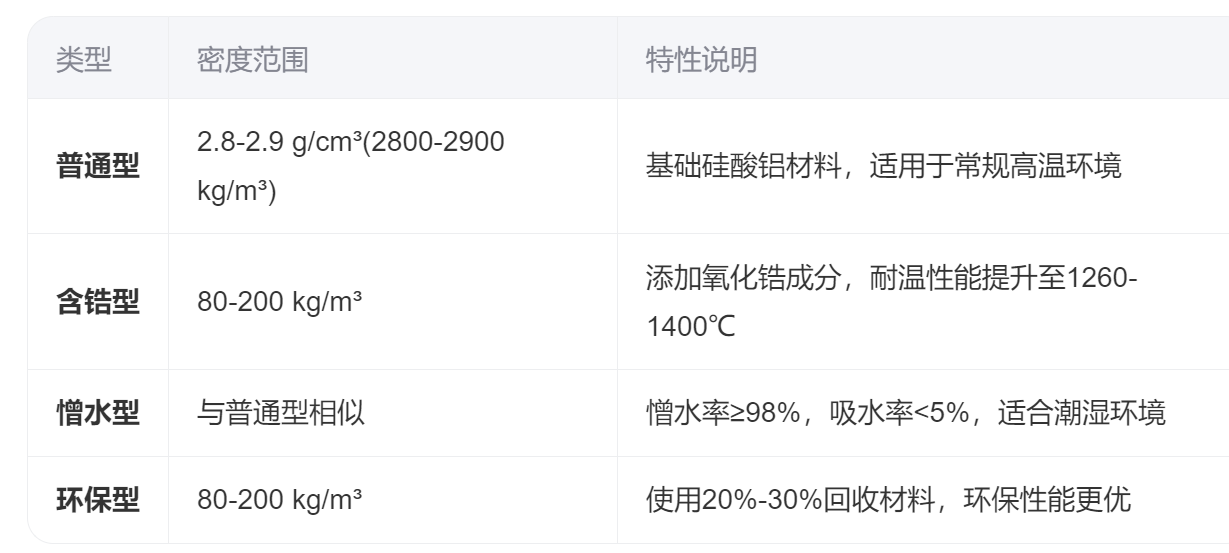Click the 密度范围 column header
This screenshot has height=553, width=1229.
click(x=252, y=61)
